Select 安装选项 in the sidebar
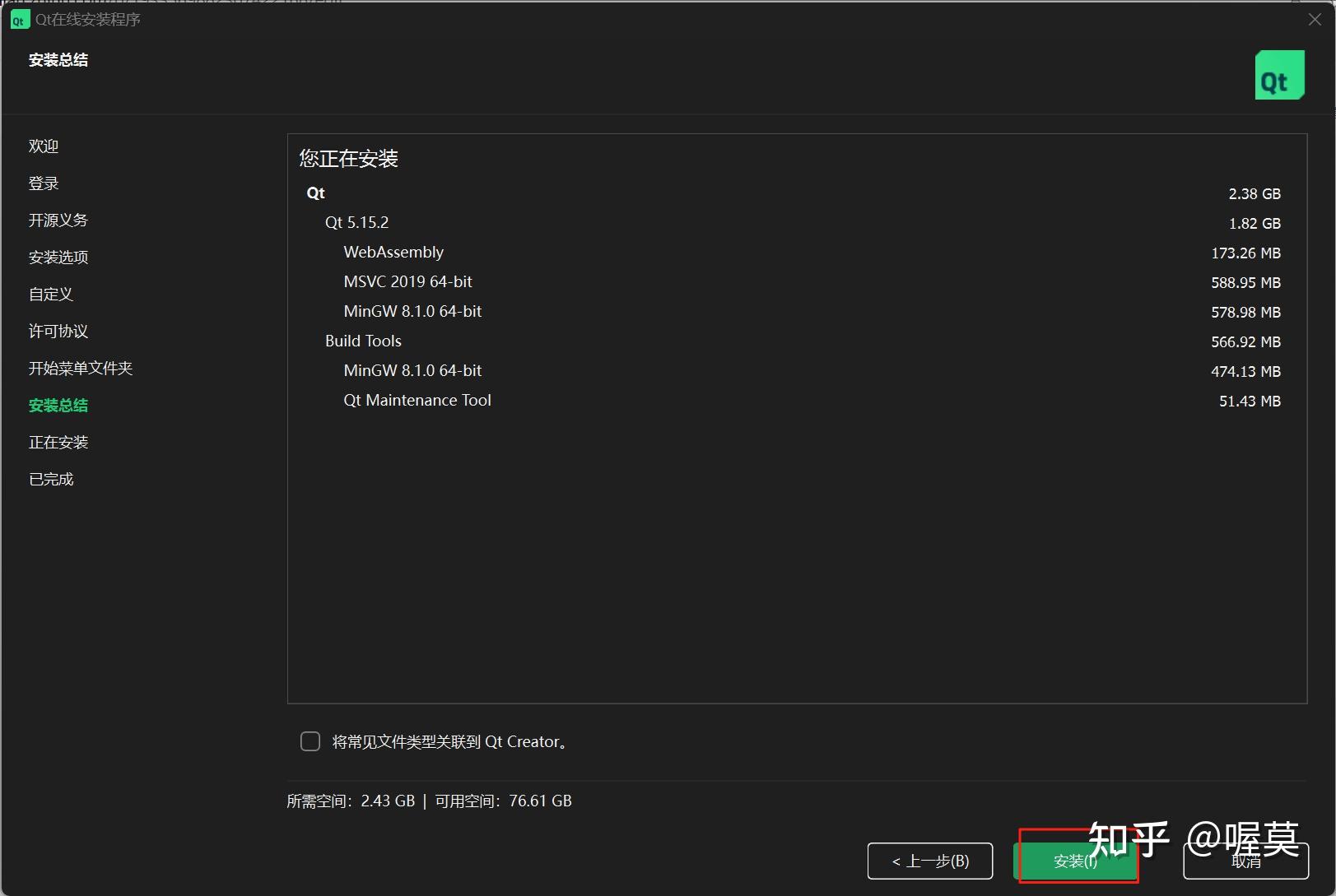Image resolution: width=1336 pixels, height=896 pixels. (57, 257)
